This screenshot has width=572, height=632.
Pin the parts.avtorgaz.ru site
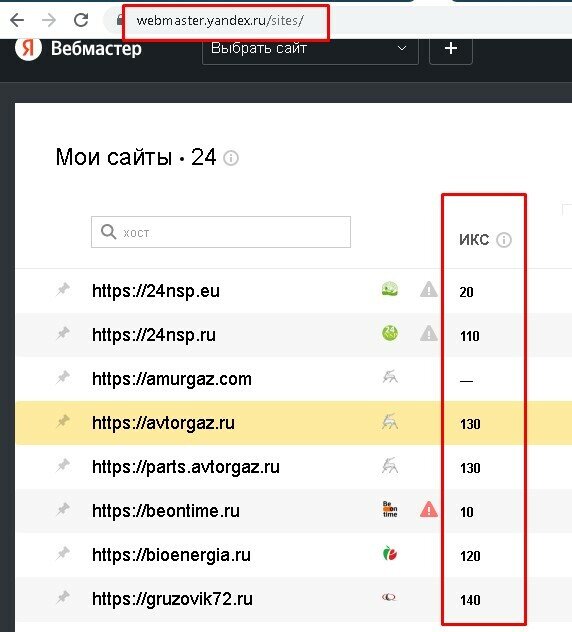click(63, 466)
